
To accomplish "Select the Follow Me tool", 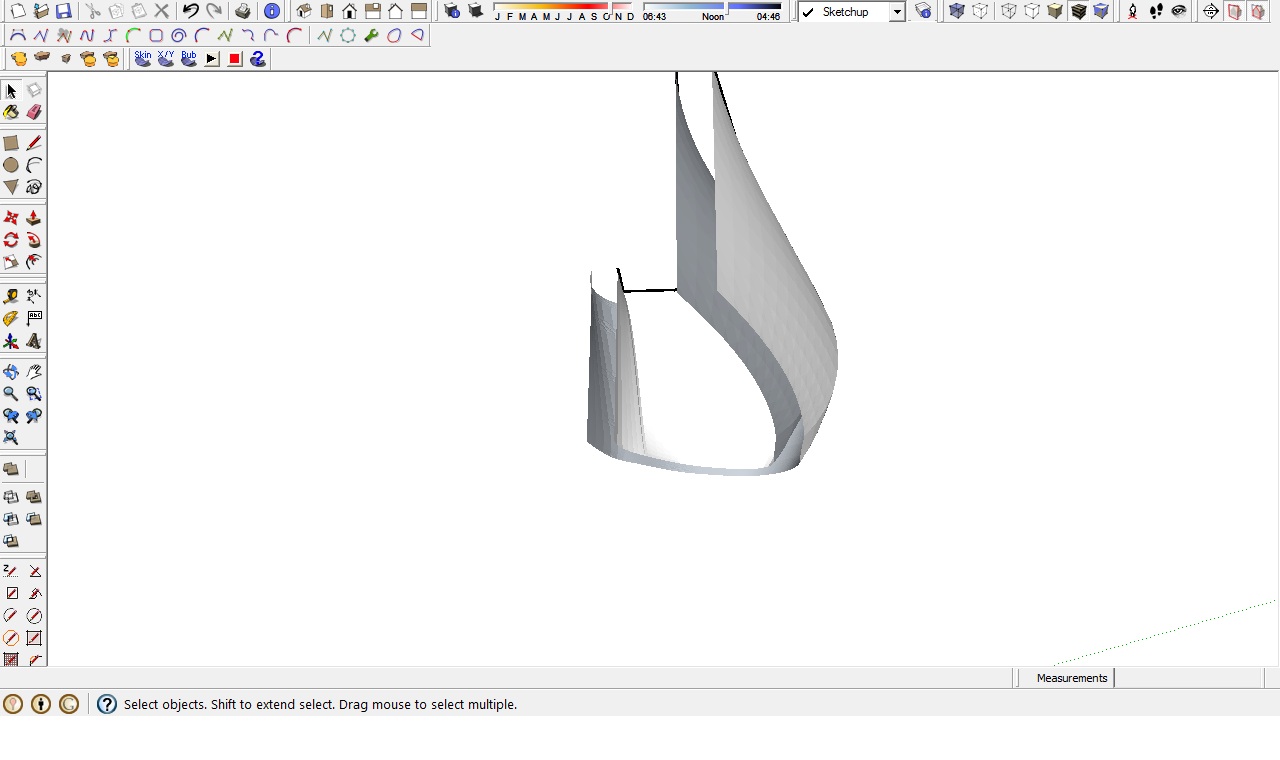I will click(34, 240).
